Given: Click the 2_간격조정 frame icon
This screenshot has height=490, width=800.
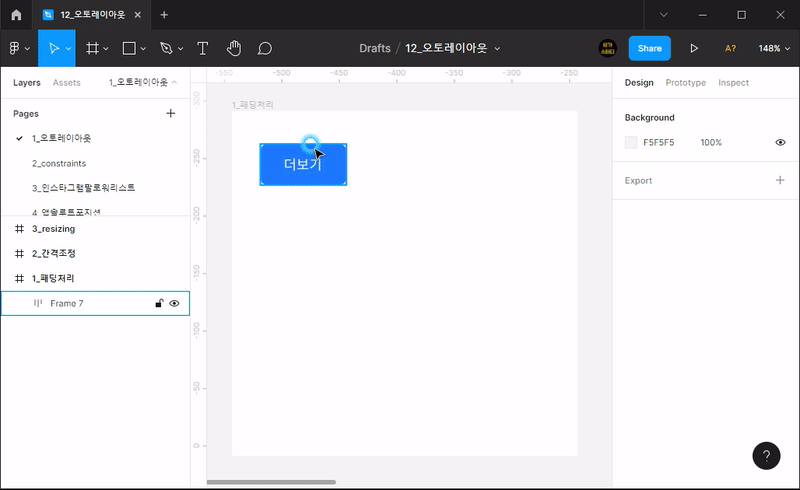Looking at the screenshot, I should coord(19,253).
